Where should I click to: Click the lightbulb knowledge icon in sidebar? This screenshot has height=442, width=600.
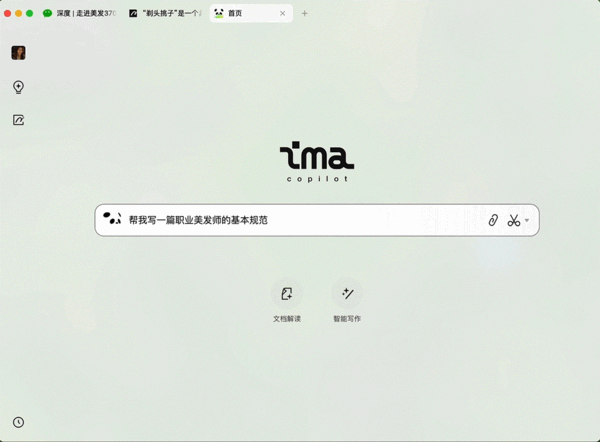pos(18,87)
